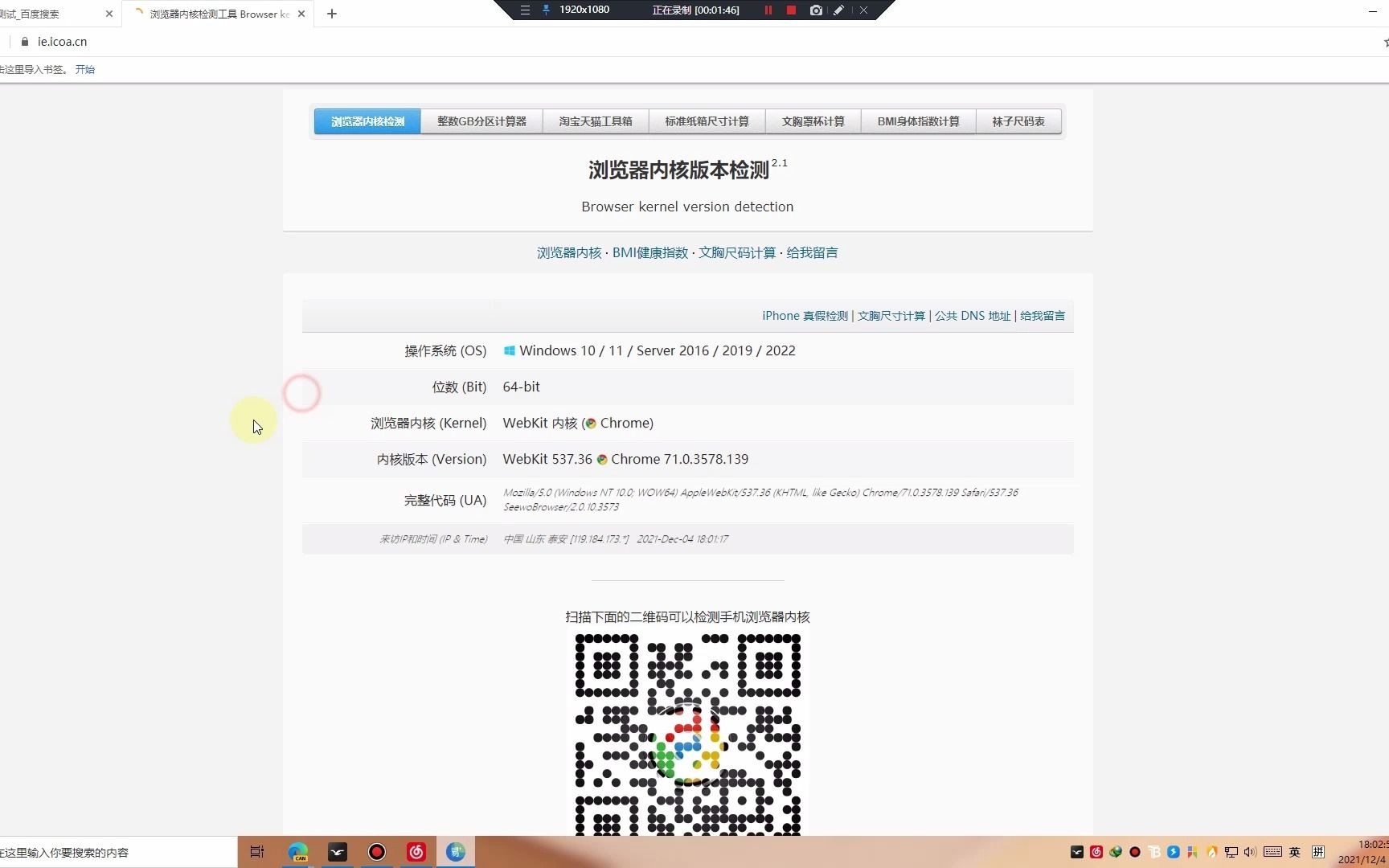Screen dimensions: 1389x868
Task: Click the red record tray icon
Action: click(x=1135, y=852)
